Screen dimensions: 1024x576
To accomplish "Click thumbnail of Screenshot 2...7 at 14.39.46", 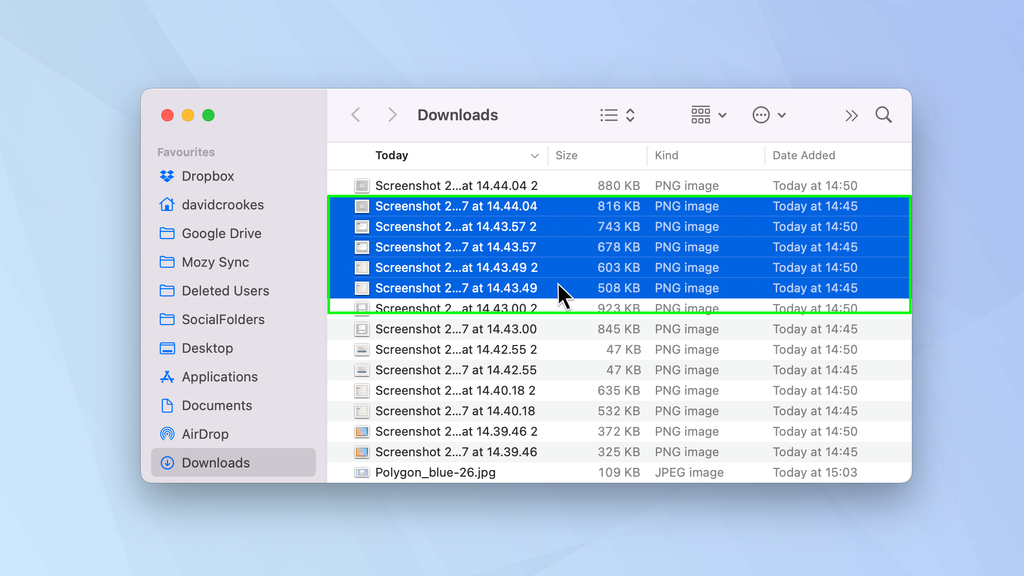I will pyautogui.click(x=362, y=452).
